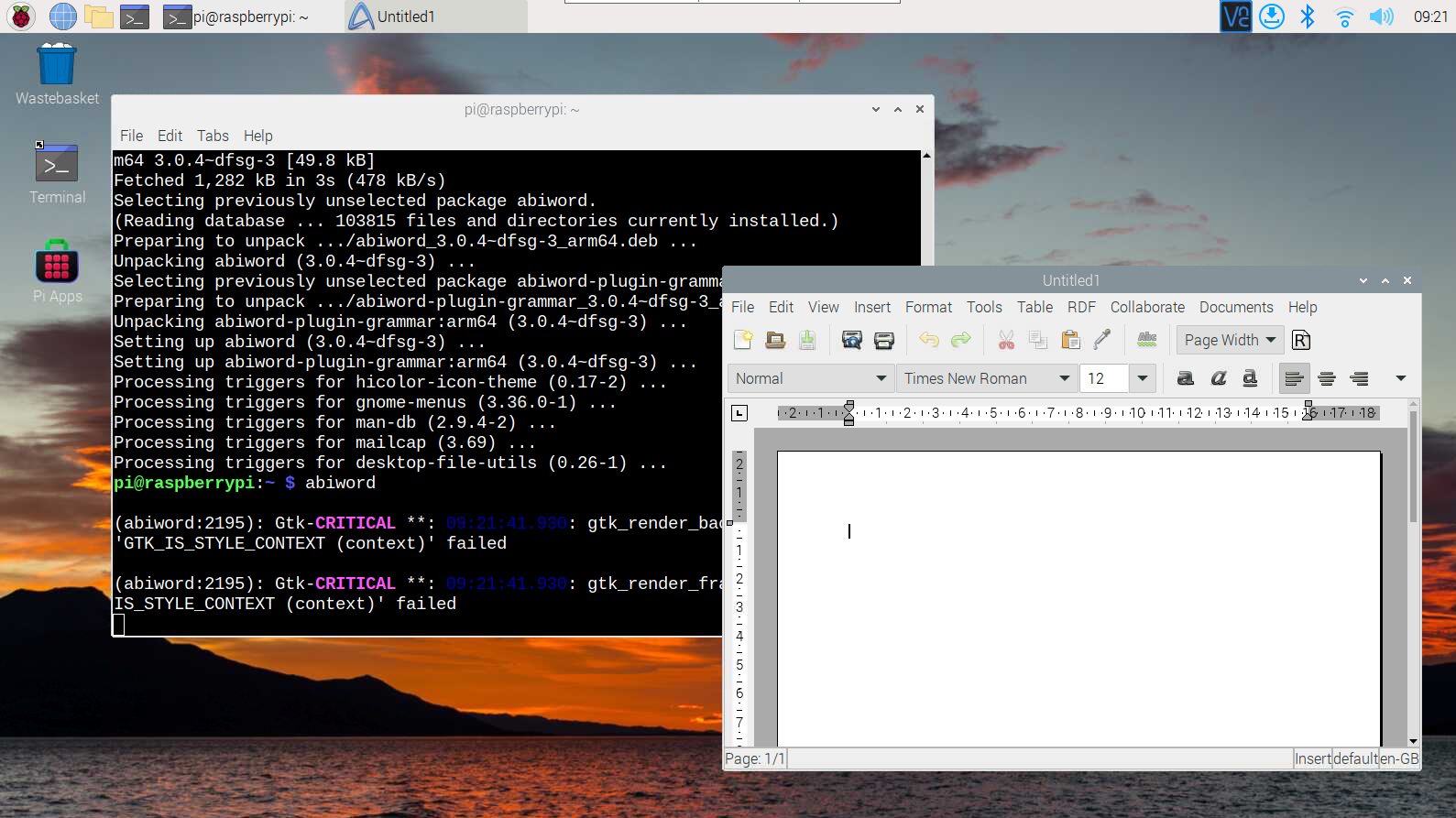Toggle underline formatting in AbiWord
This screenshot has width=1456, height=818.
[1250, 378]
